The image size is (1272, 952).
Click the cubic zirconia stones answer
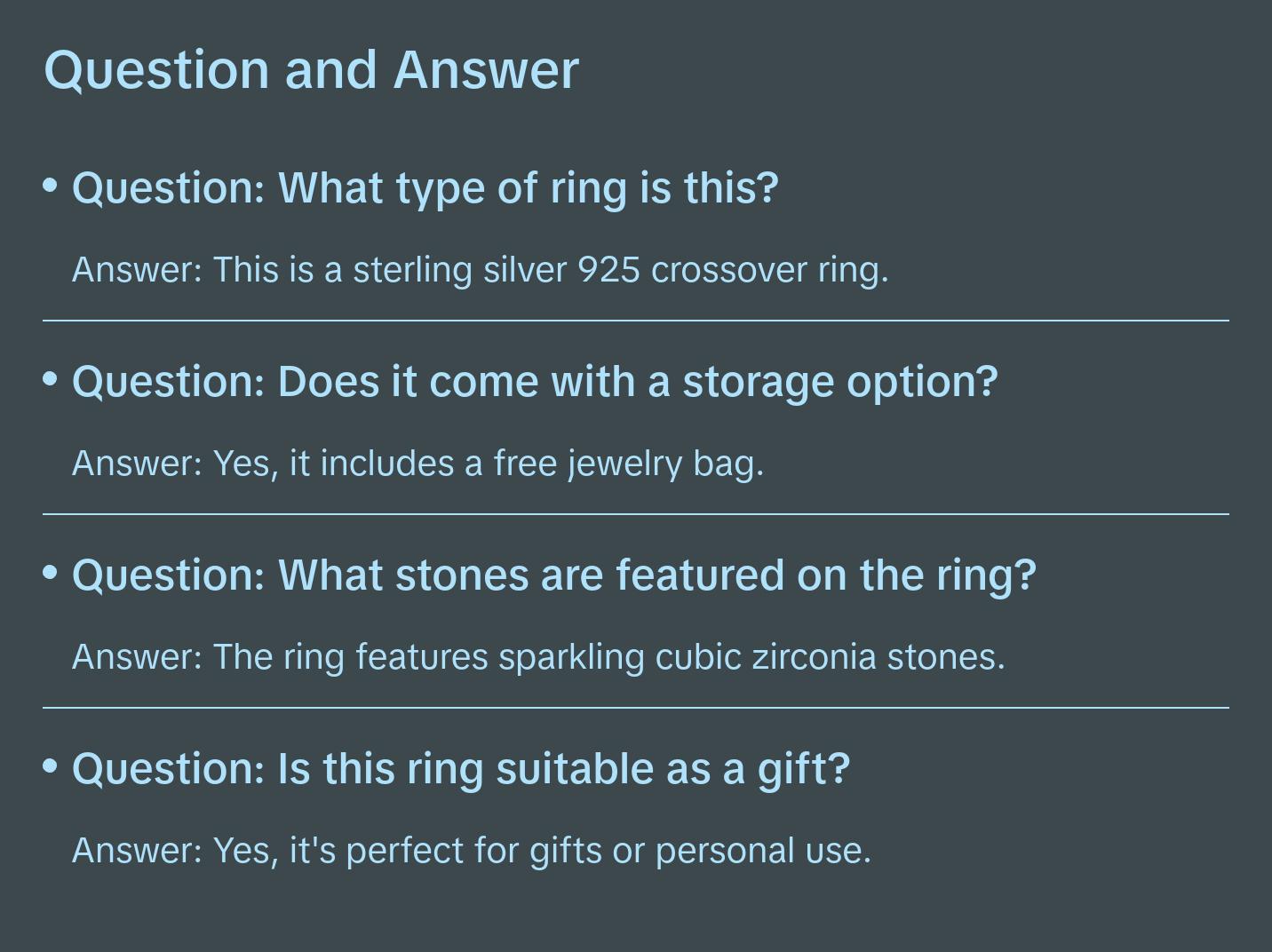(538, 657)
